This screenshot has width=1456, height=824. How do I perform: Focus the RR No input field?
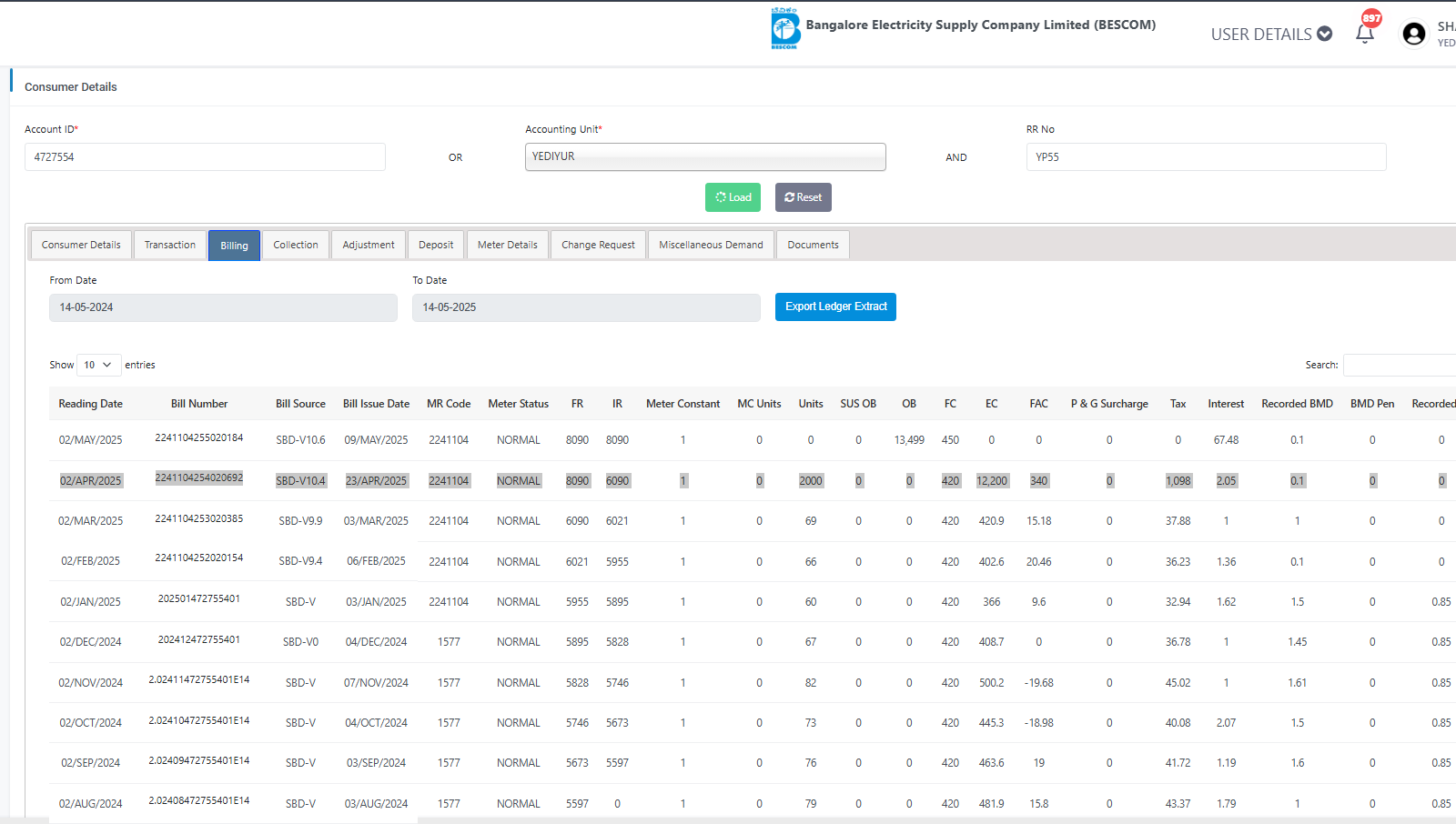[x=1206, y=156]
